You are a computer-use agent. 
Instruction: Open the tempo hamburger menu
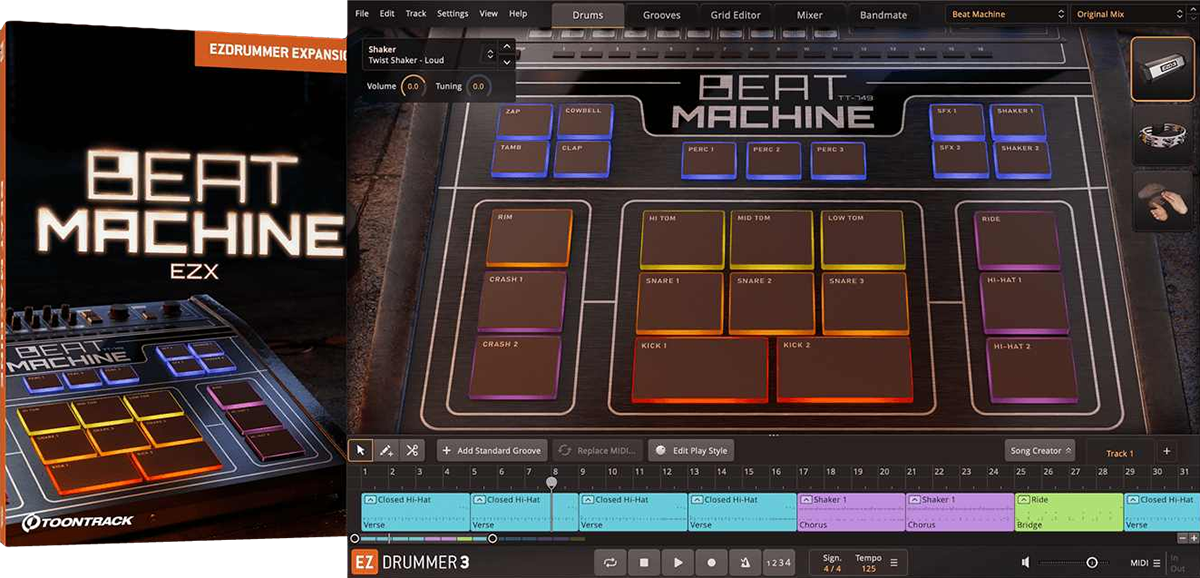[x=893, y=563]
